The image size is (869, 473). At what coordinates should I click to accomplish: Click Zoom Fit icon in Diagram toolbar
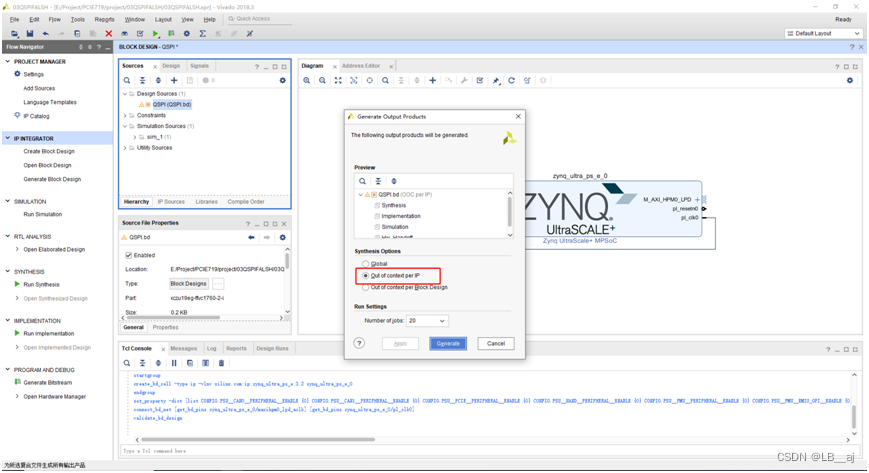click(338, 80)
